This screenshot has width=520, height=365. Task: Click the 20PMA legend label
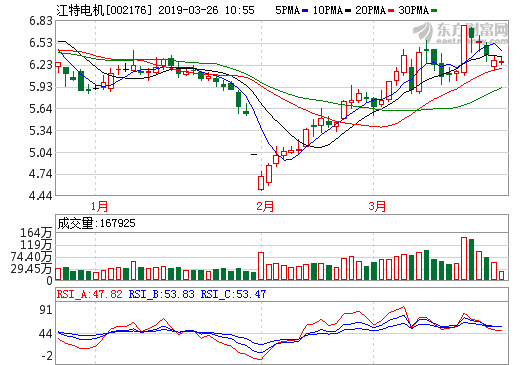371,10
